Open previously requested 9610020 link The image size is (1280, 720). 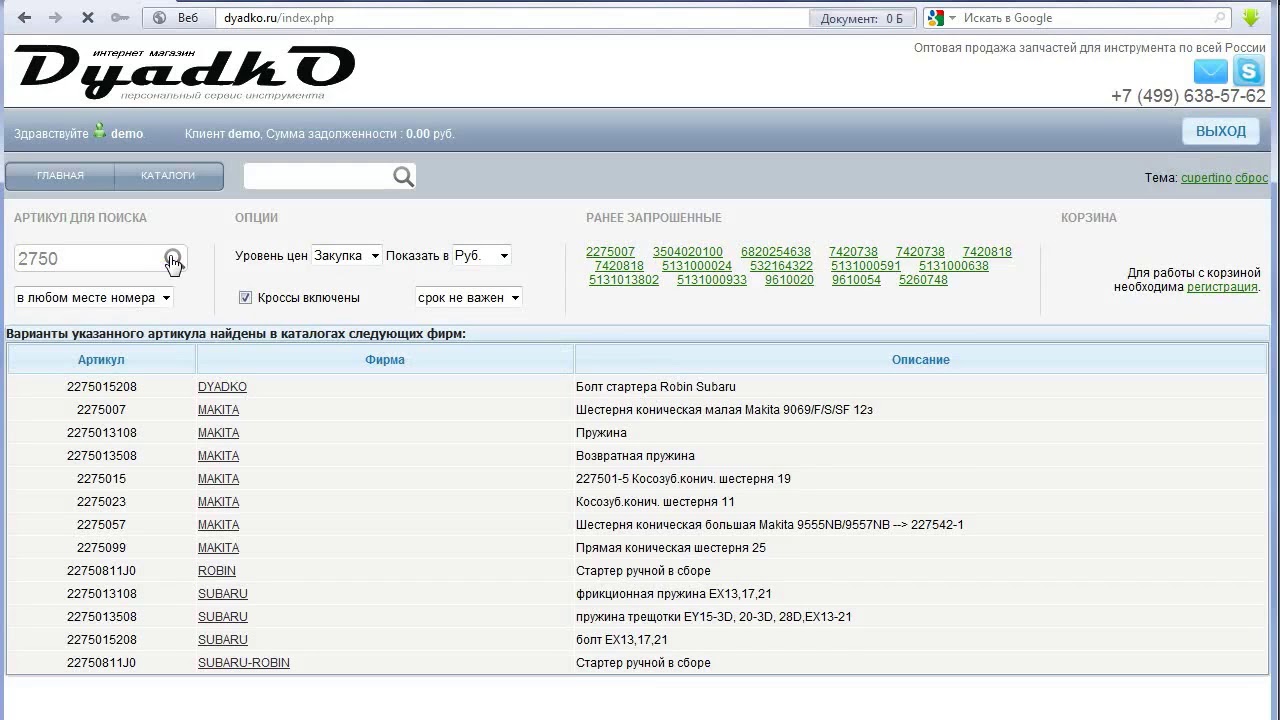point(789,280)
